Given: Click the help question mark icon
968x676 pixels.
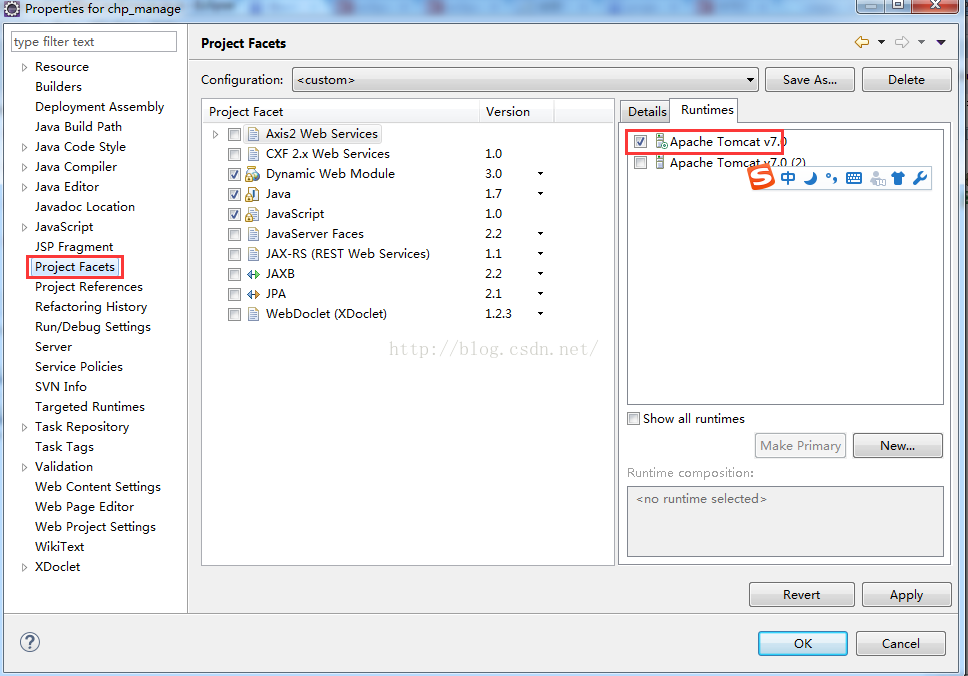Looking at the screenshot, I should 30,642.
